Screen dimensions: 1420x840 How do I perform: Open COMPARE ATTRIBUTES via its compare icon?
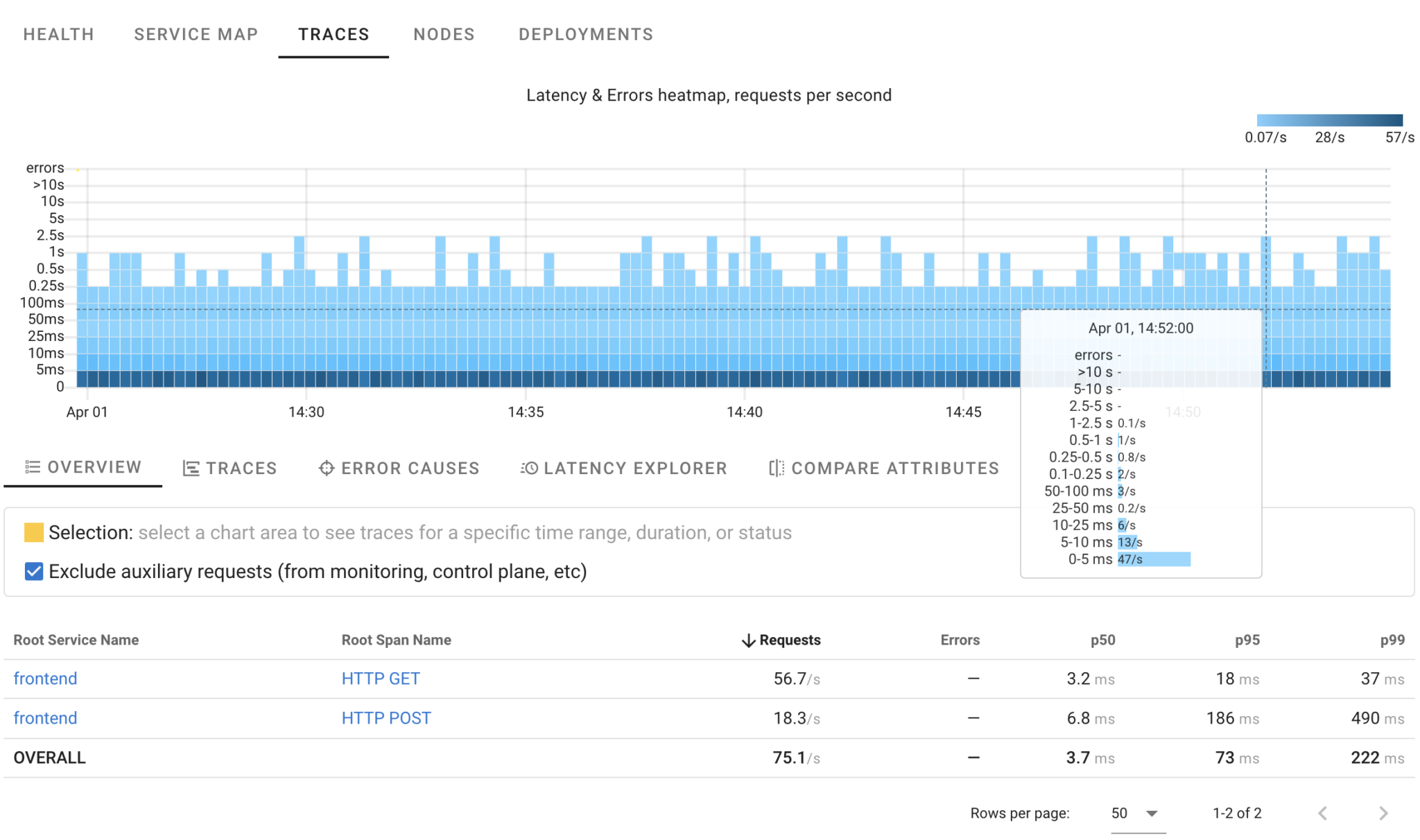(x=775, y=468)
